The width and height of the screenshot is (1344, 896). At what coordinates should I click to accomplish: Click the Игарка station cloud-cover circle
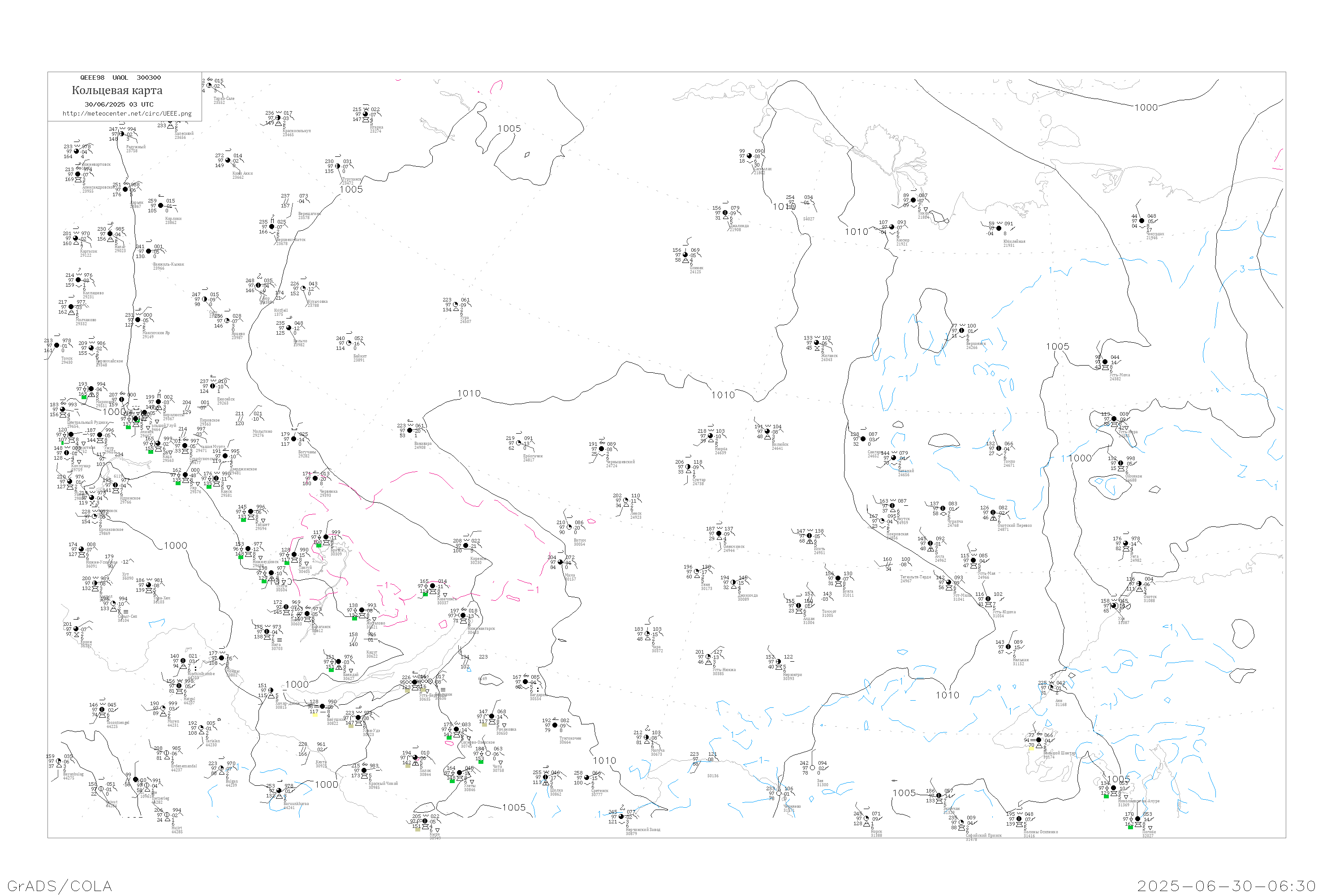coord(366,114)
